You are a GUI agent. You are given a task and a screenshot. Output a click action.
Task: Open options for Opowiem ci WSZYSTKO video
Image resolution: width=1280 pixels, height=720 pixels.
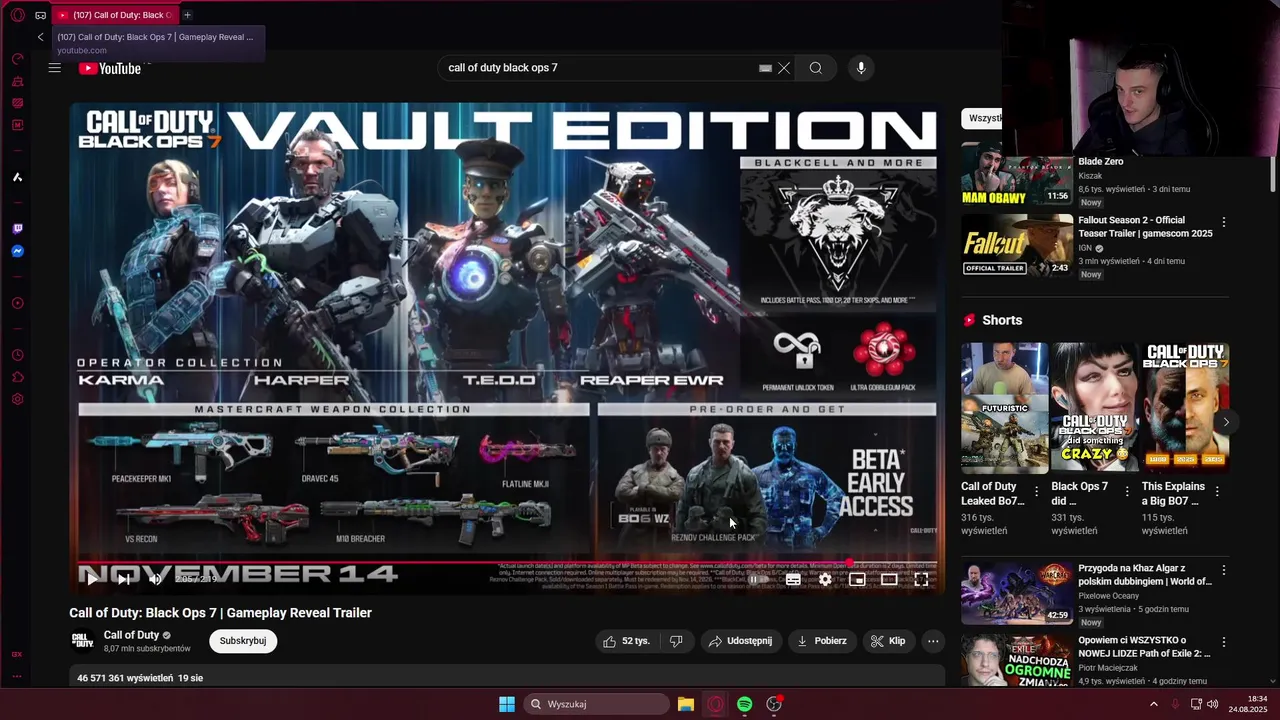click(1223, 641)
